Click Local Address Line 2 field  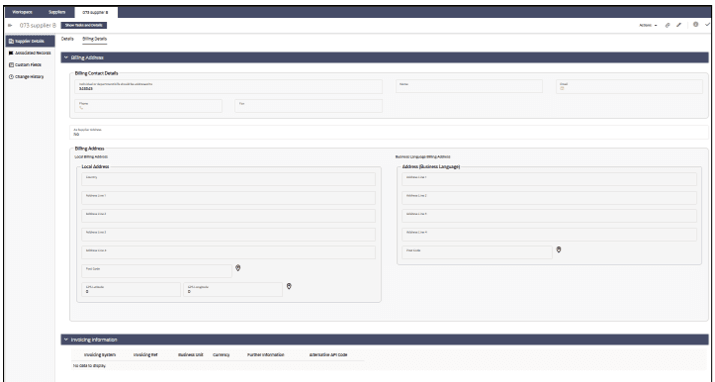[x=228, y=216]
